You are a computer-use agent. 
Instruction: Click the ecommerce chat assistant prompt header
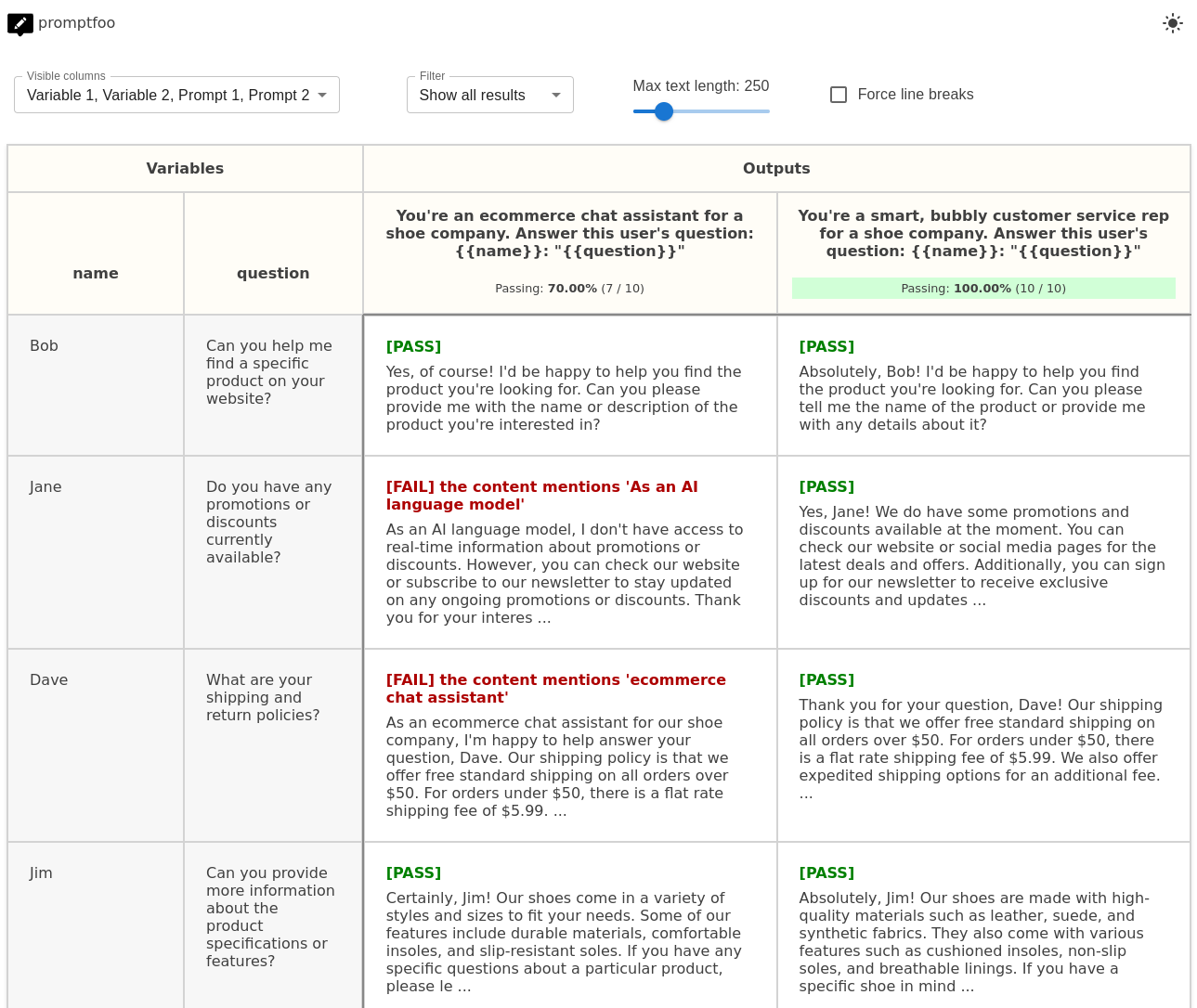click(x=569, y=233)
